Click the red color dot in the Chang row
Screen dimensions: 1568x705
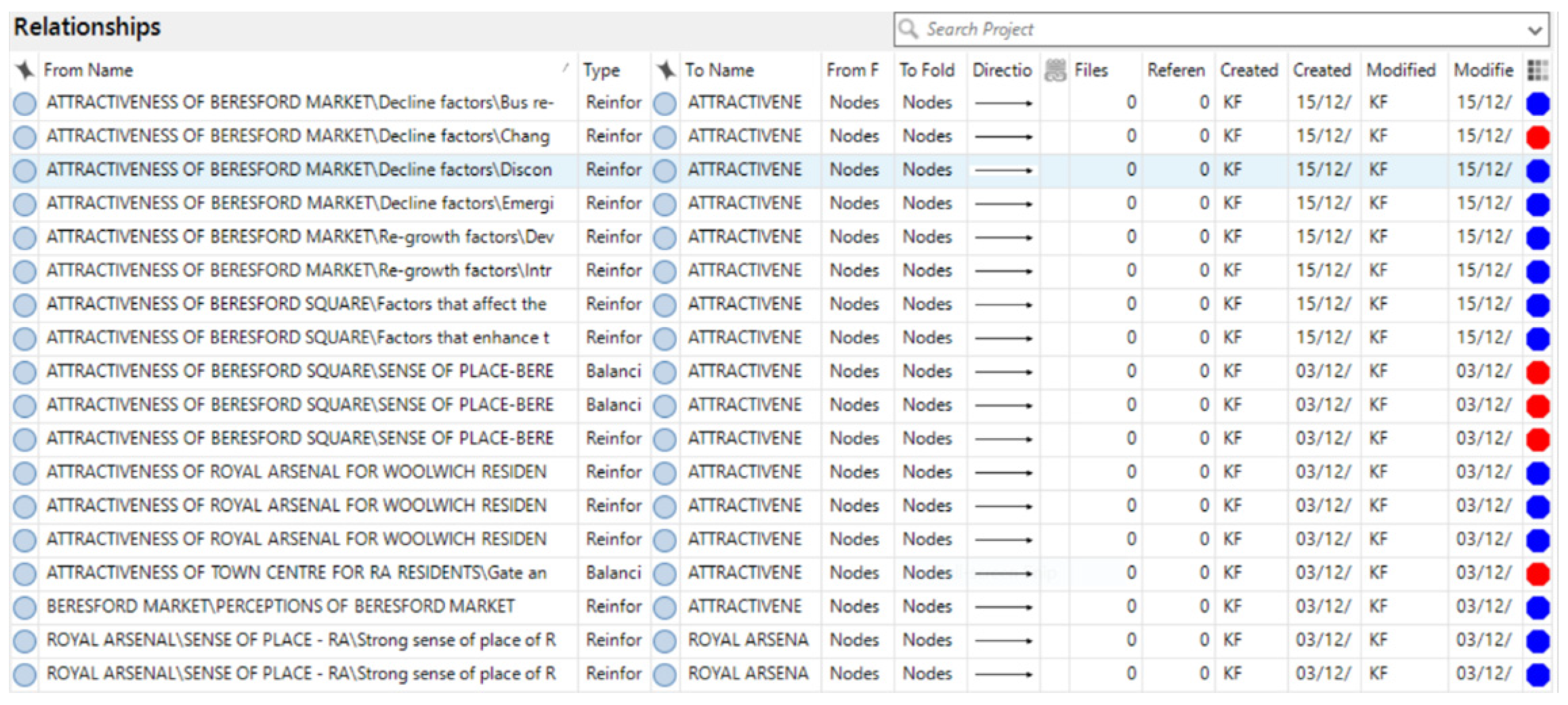coord(1538,137)
